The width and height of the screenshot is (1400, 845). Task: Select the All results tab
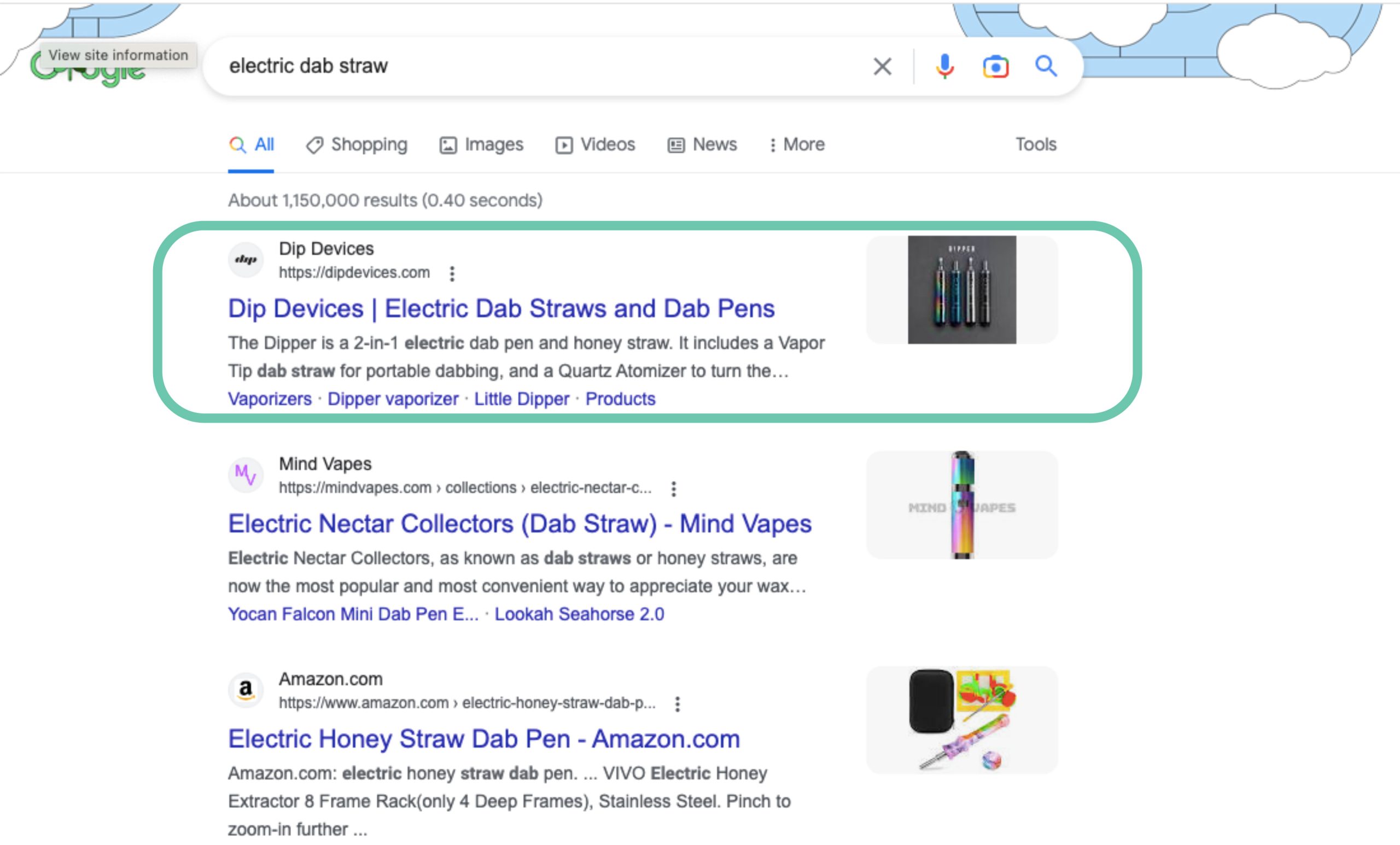pyautogui.click(x=251, y=145)
